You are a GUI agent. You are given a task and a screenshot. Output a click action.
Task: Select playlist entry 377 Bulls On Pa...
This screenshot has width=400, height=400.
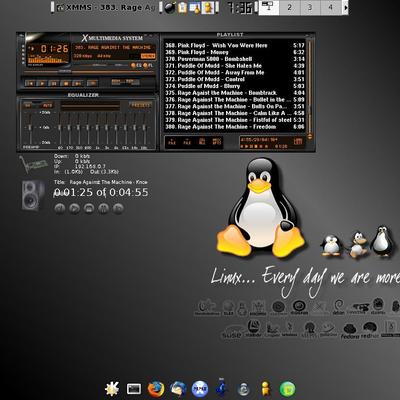[235, 106]
